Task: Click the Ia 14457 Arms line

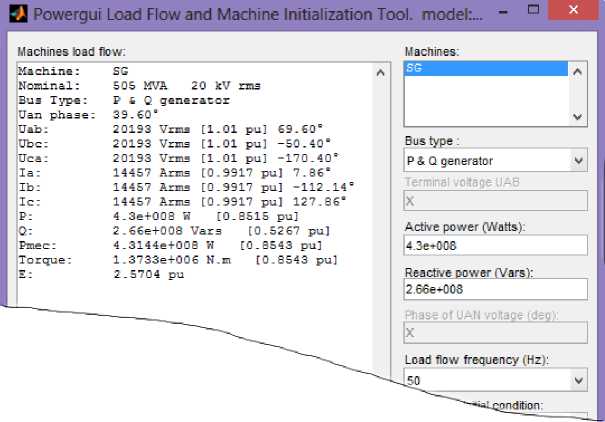Action: pyautogui.click(x=174, y=173)
